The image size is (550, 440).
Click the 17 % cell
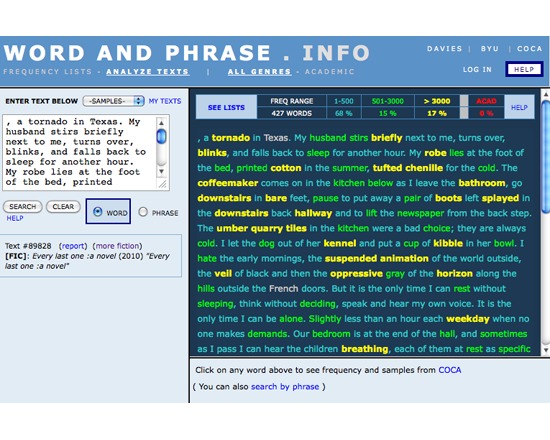(437, 113)
